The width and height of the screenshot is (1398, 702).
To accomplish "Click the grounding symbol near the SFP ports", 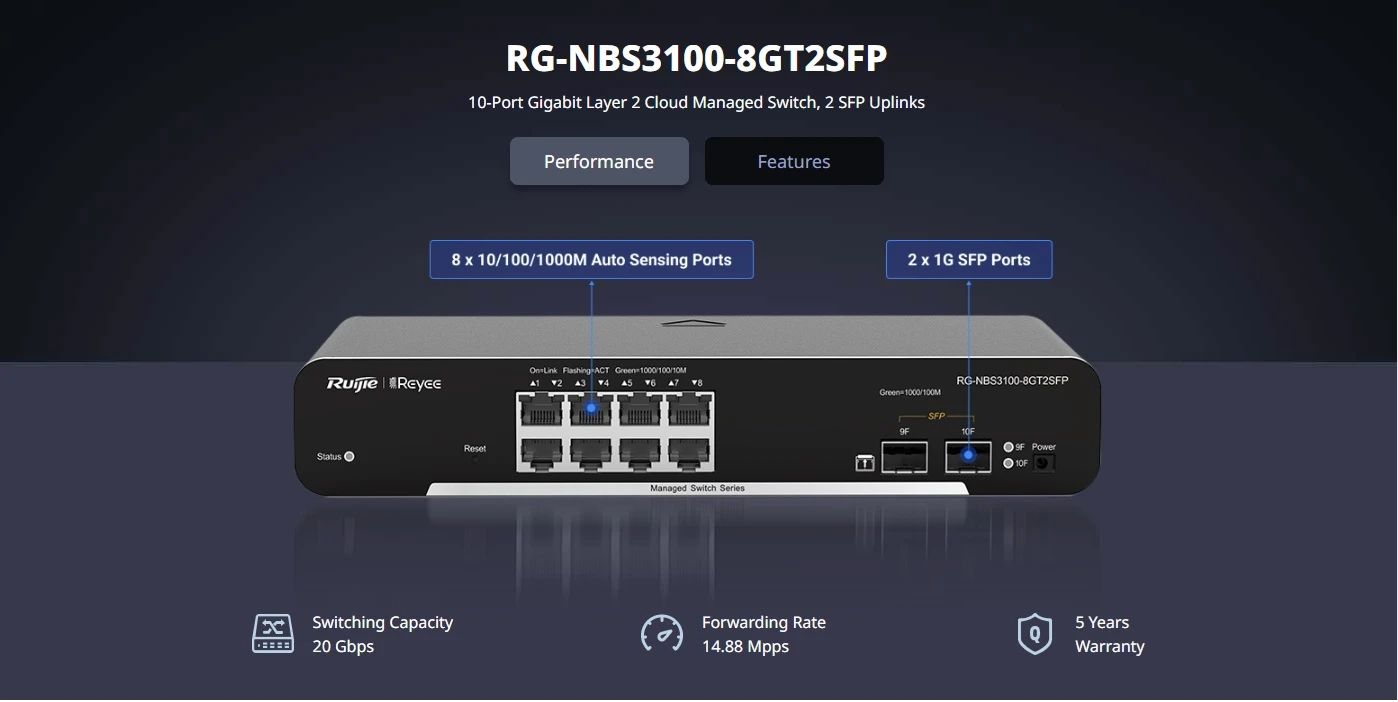I will tap(865, 461).
